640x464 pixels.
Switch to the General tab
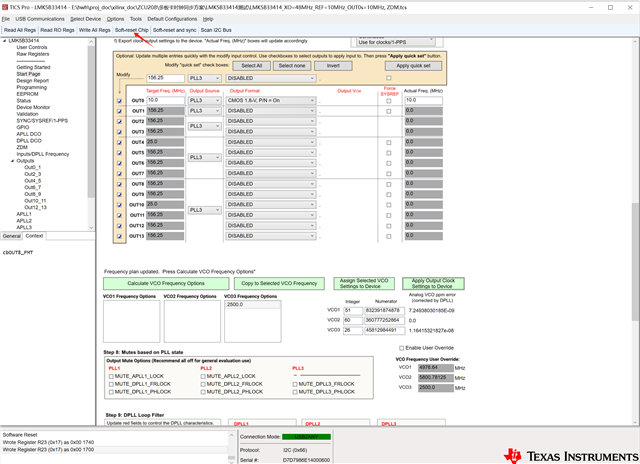click(x=11, y=236)
